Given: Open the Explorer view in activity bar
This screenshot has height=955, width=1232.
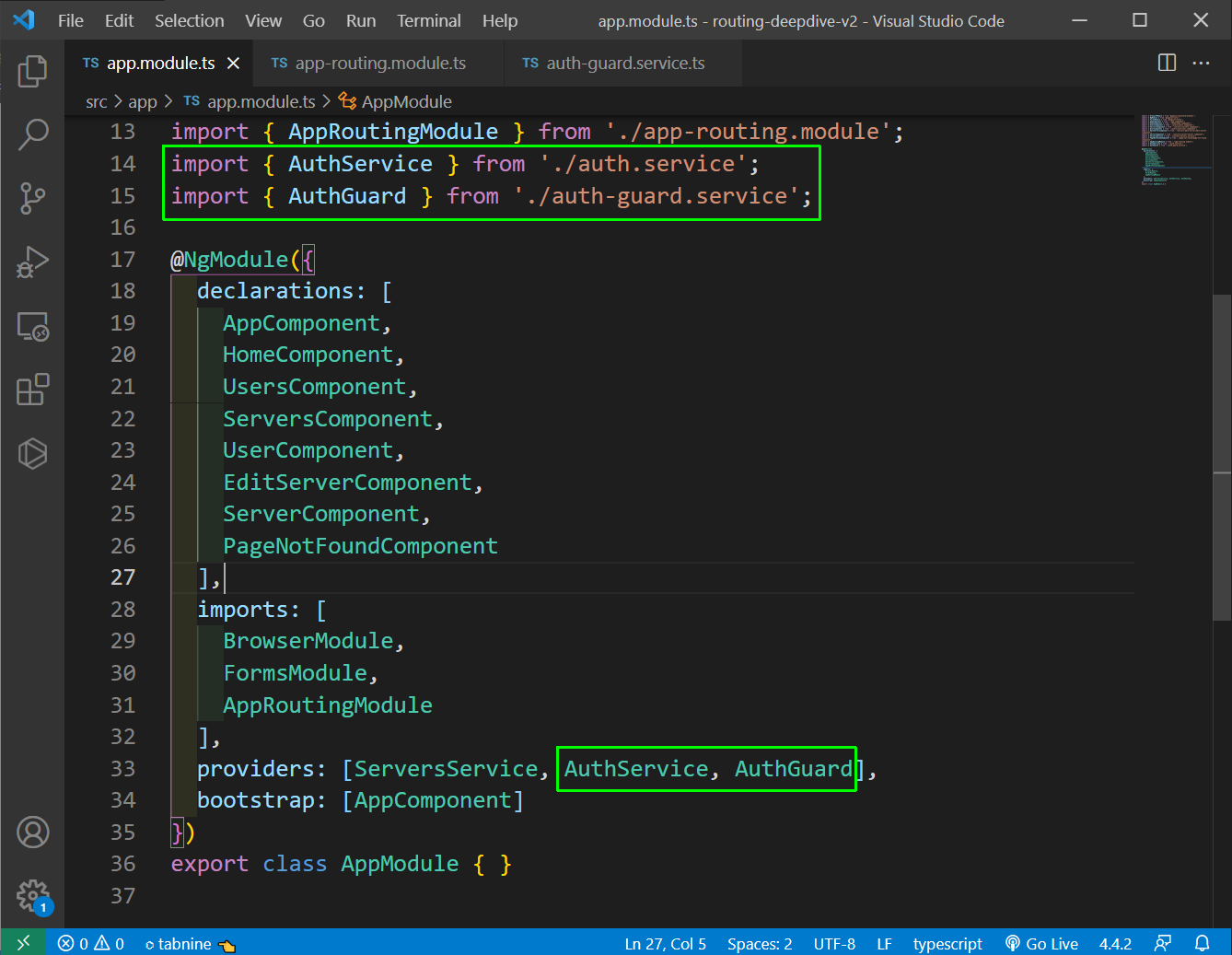Looking at the screenshot, I should 32,71.
